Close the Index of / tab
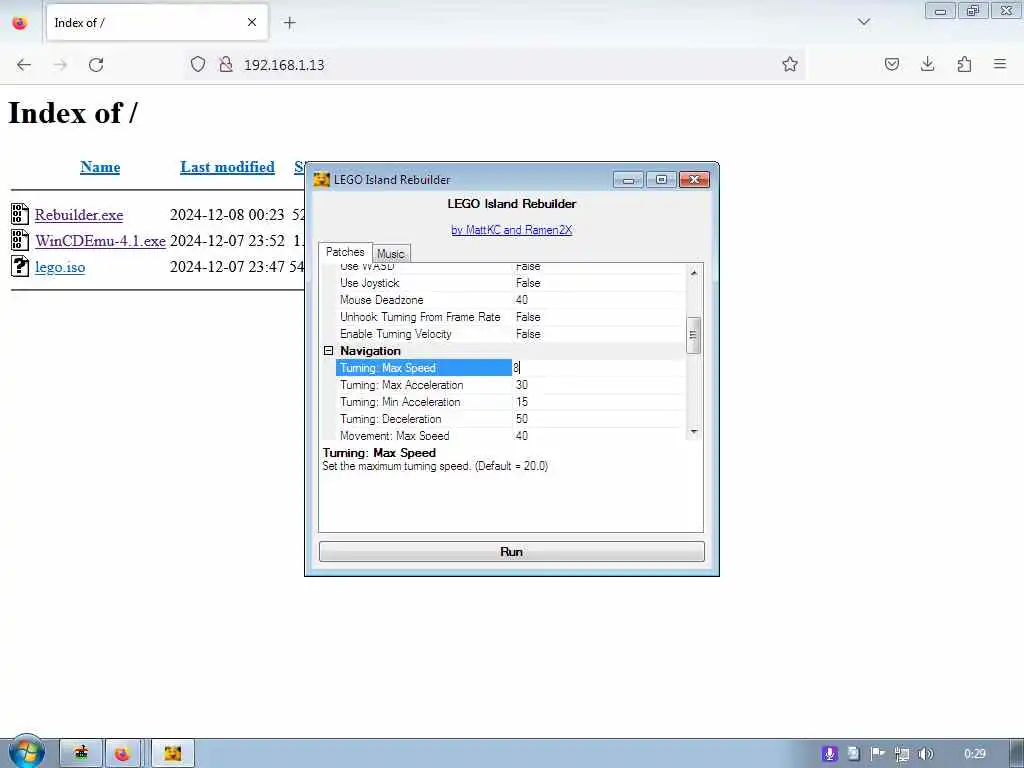 [x=251, y=22]
